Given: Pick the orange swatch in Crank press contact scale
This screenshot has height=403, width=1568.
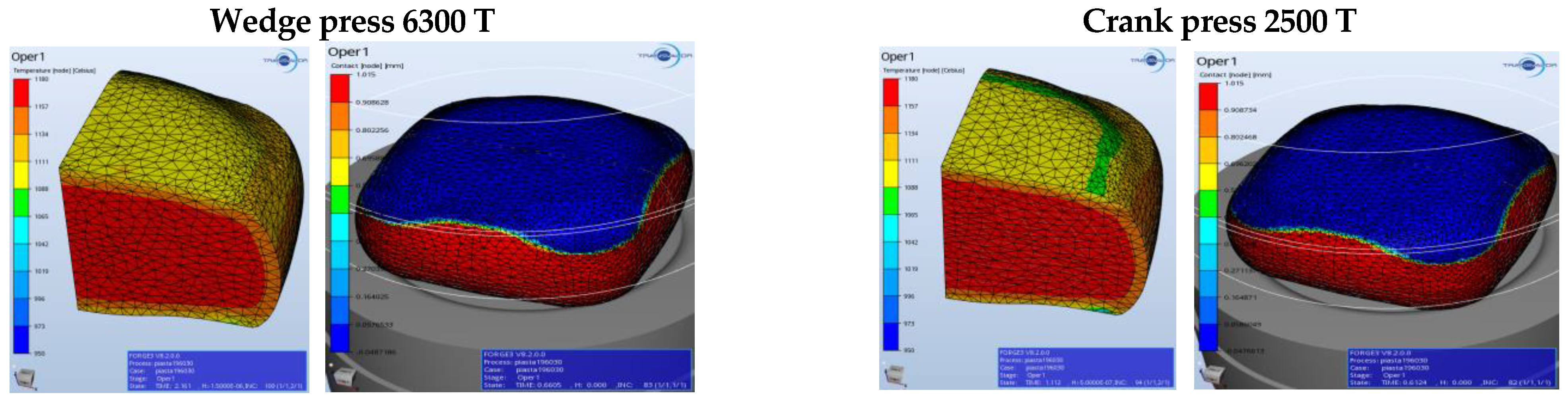Looking at the screenshot, I should [1208, 124].
